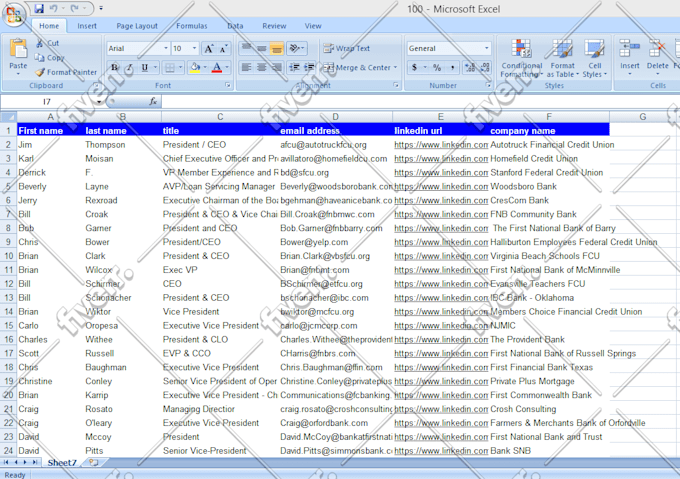The width and height of the screenshot is (680, 479).
Task: Toggle bold formatting
Action: point(114,68)
